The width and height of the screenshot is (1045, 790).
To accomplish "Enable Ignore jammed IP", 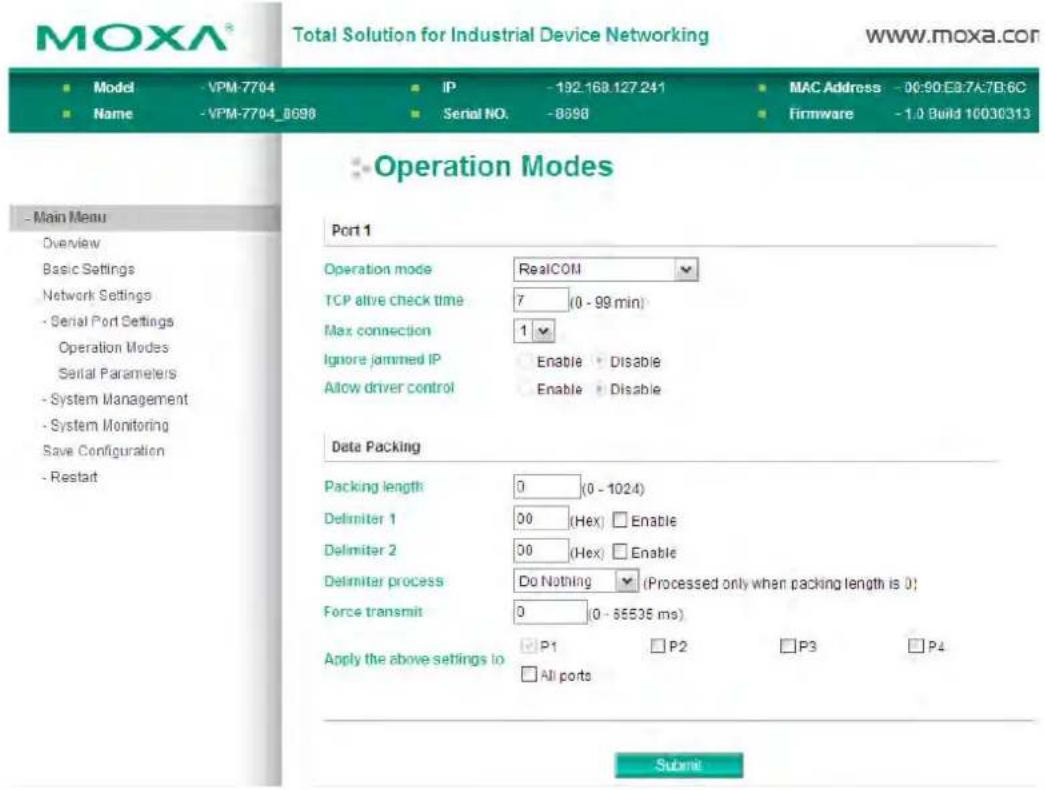I will (526, 361).
